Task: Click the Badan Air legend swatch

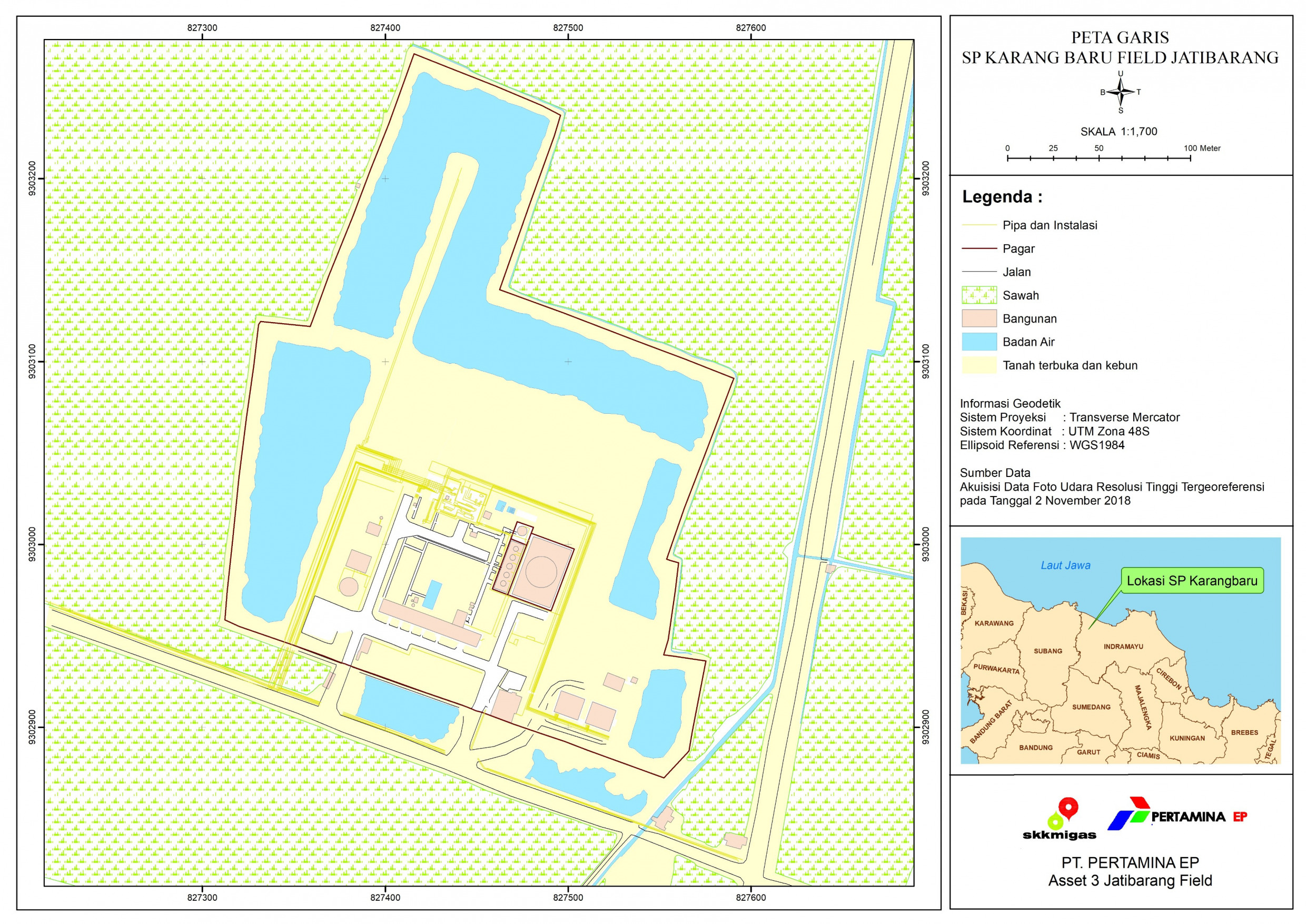Action: coord(979,342)
